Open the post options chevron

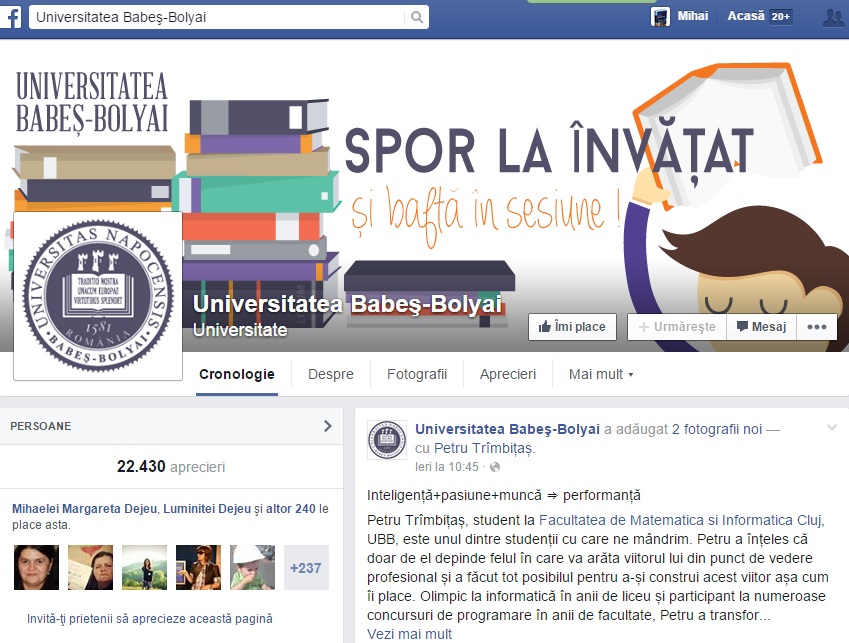pos(832,428)
